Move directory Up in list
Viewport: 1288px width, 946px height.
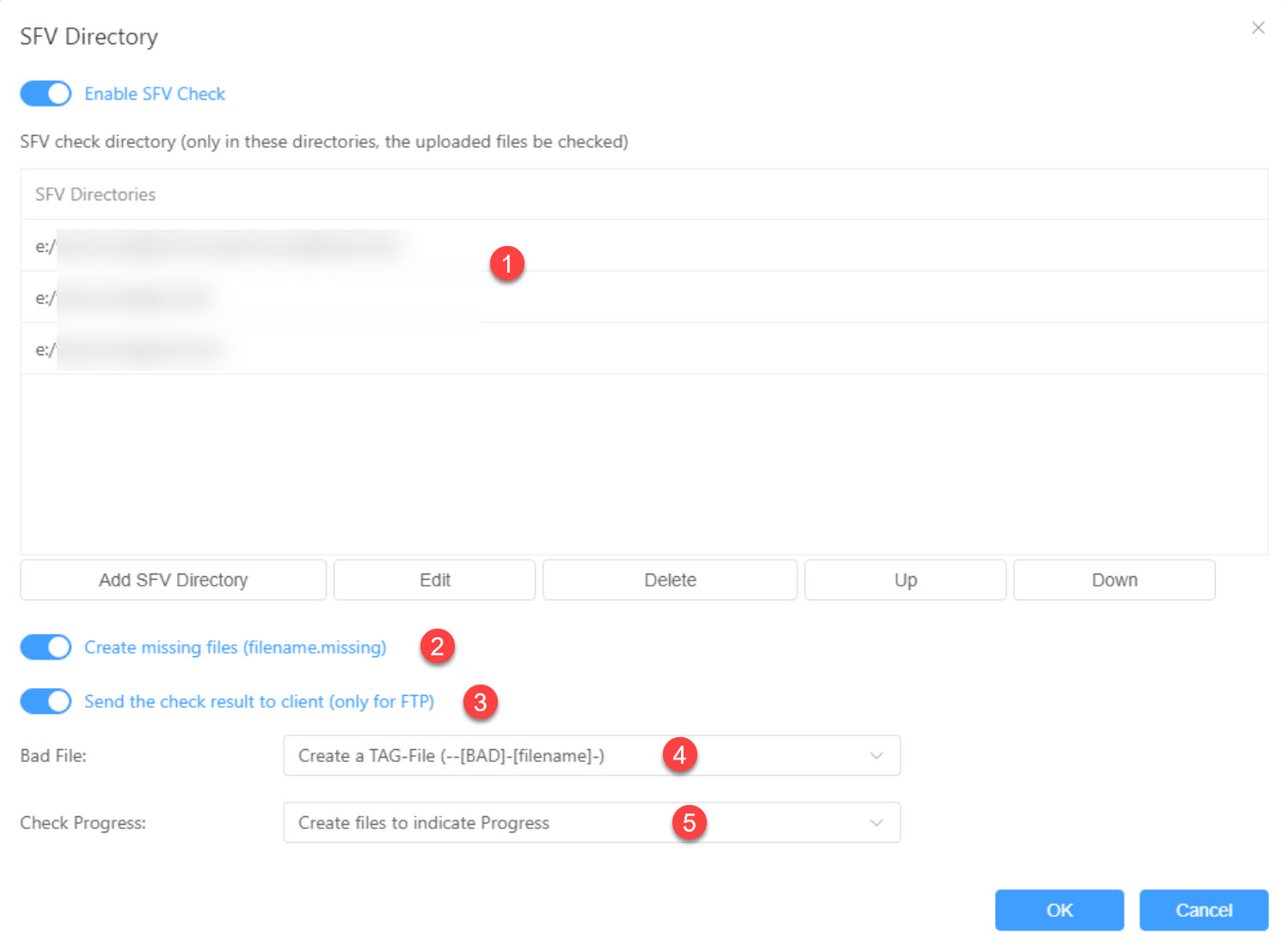[x=905, y=580]
